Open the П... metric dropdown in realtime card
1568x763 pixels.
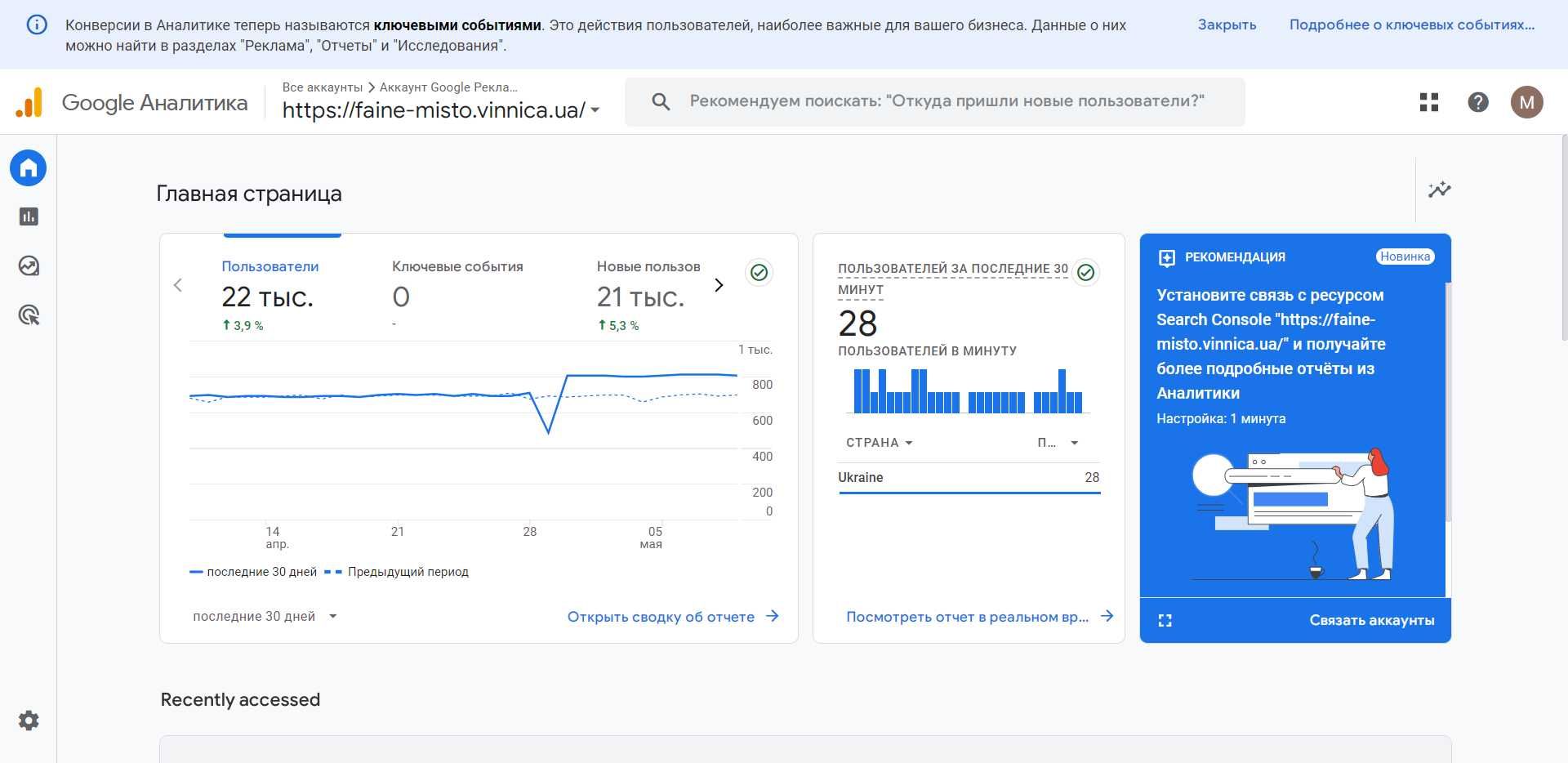click(1058, 443)
